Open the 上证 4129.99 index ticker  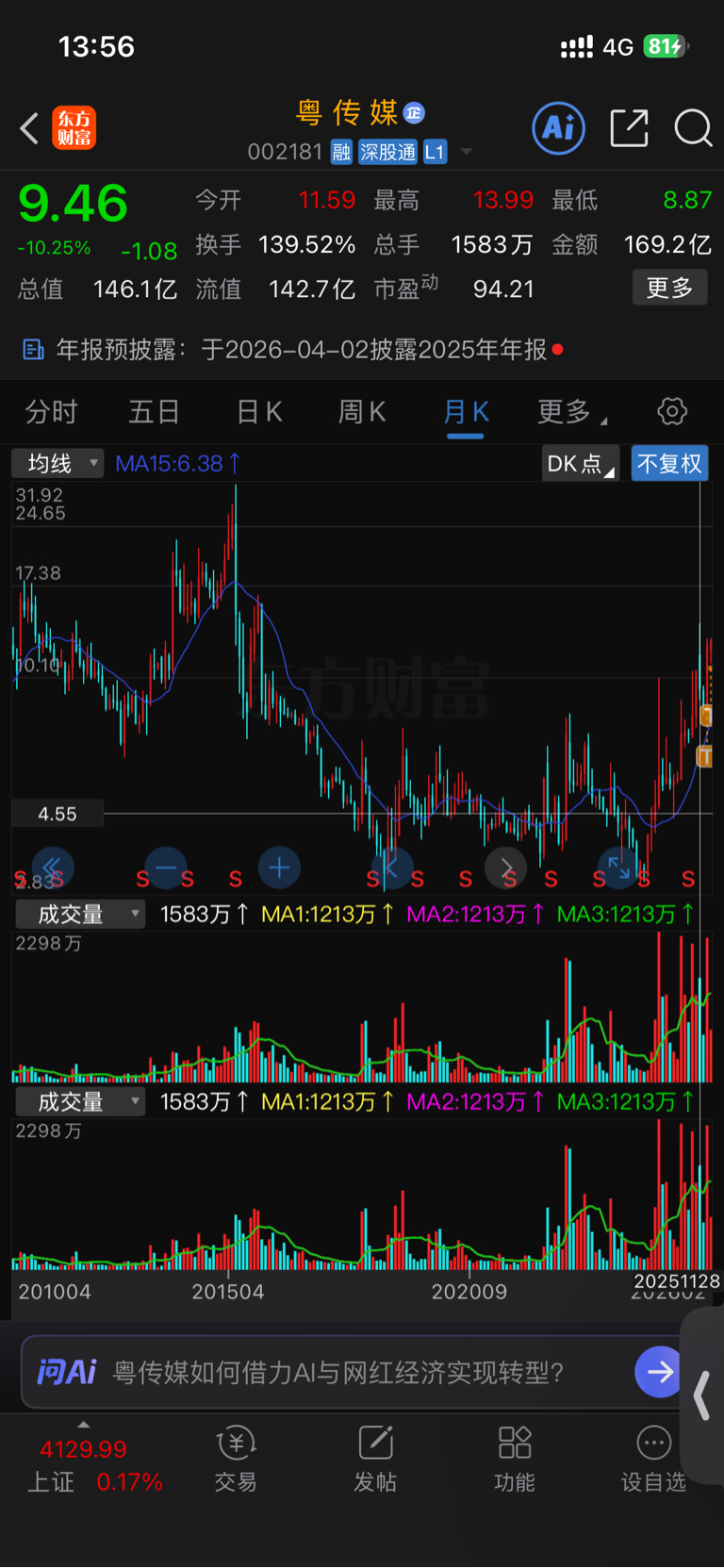click(x=94, y=1465)
